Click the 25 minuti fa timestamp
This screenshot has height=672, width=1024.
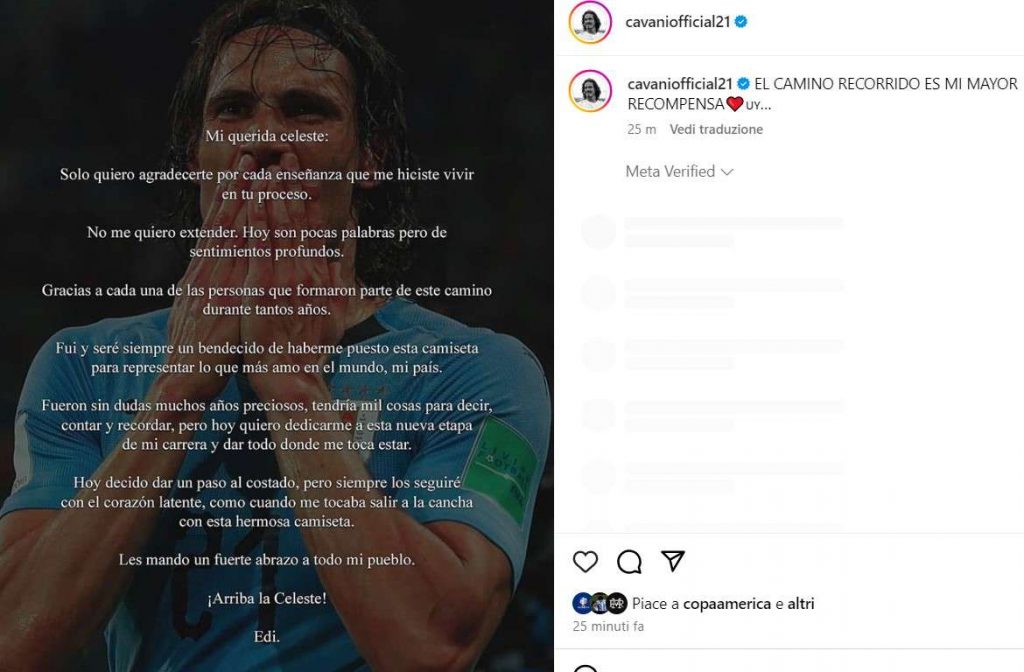coord(608,626)
